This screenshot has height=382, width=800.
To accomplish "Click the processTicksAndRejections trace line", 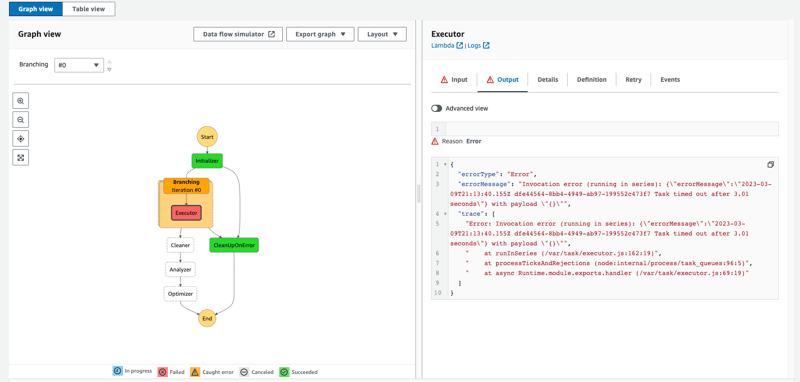I will (x=609, y=263).
